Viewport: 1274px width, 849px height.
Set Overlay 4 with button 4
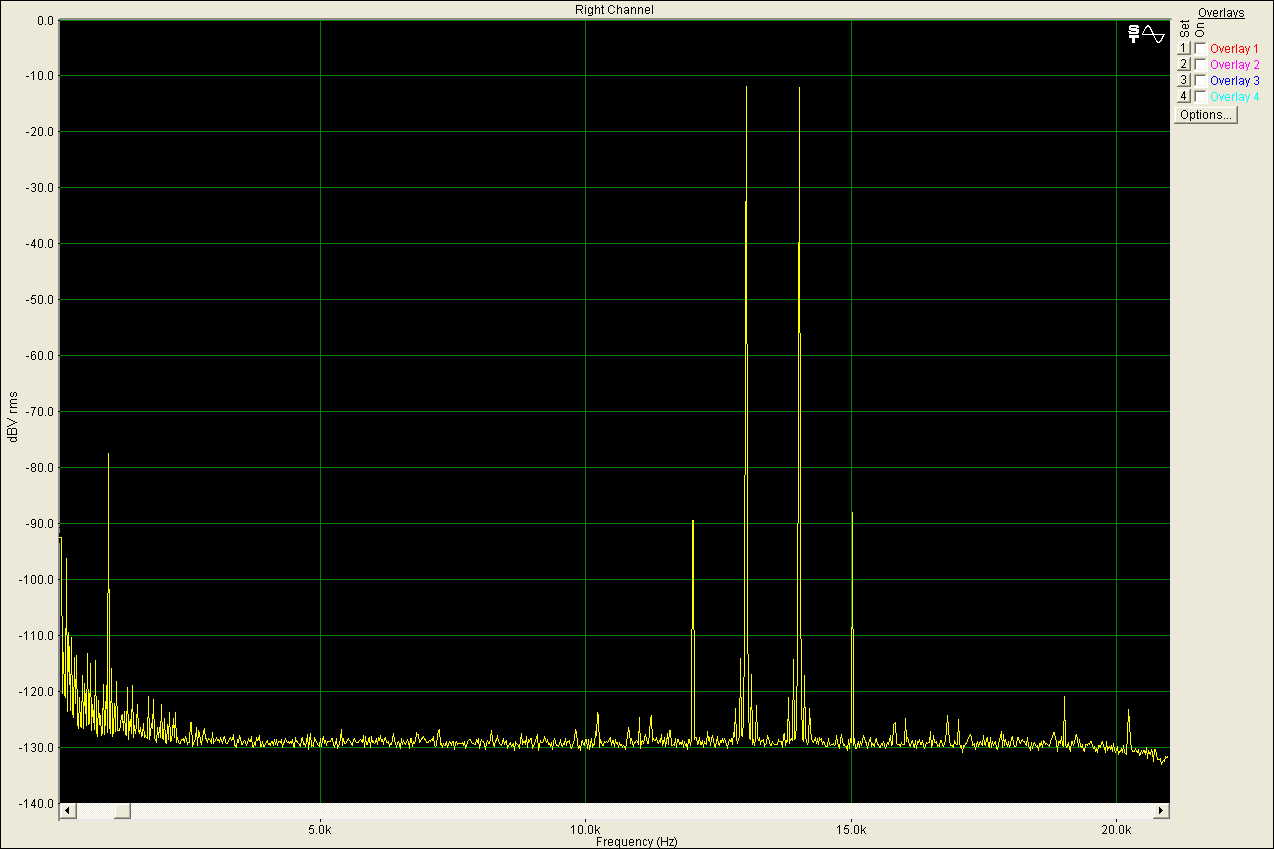pos(1183,96)
